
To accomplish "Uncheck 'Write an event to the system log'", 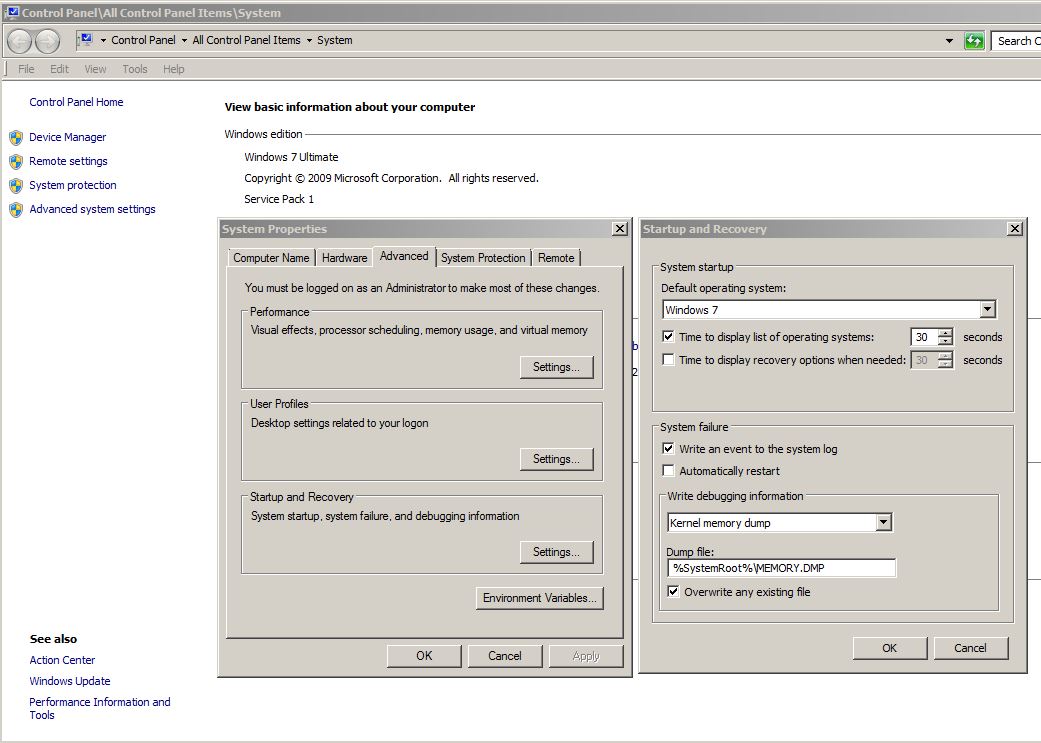I will point(668,448).
